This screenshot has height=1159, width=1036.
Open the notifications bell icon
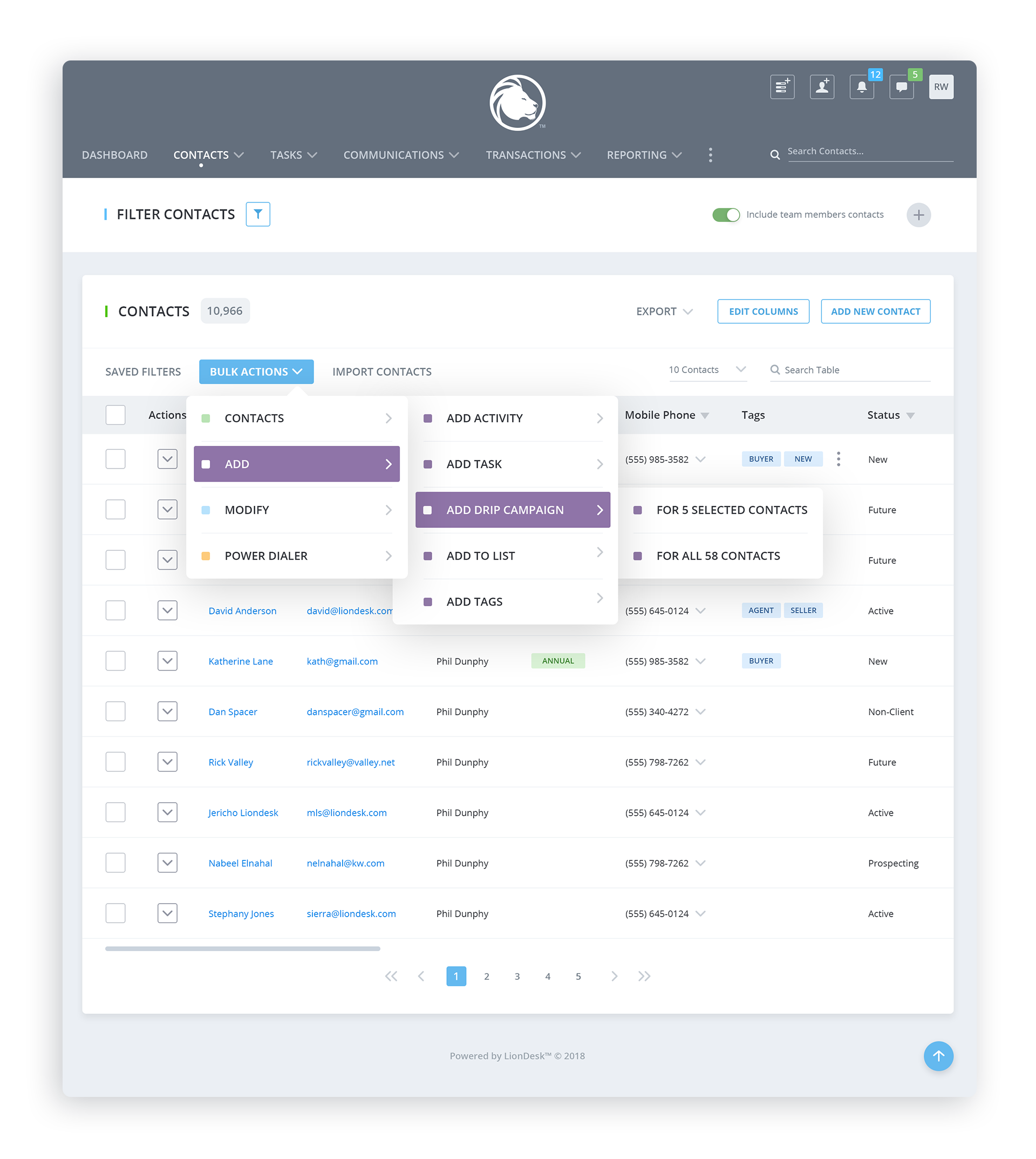[x=862, y=87]
